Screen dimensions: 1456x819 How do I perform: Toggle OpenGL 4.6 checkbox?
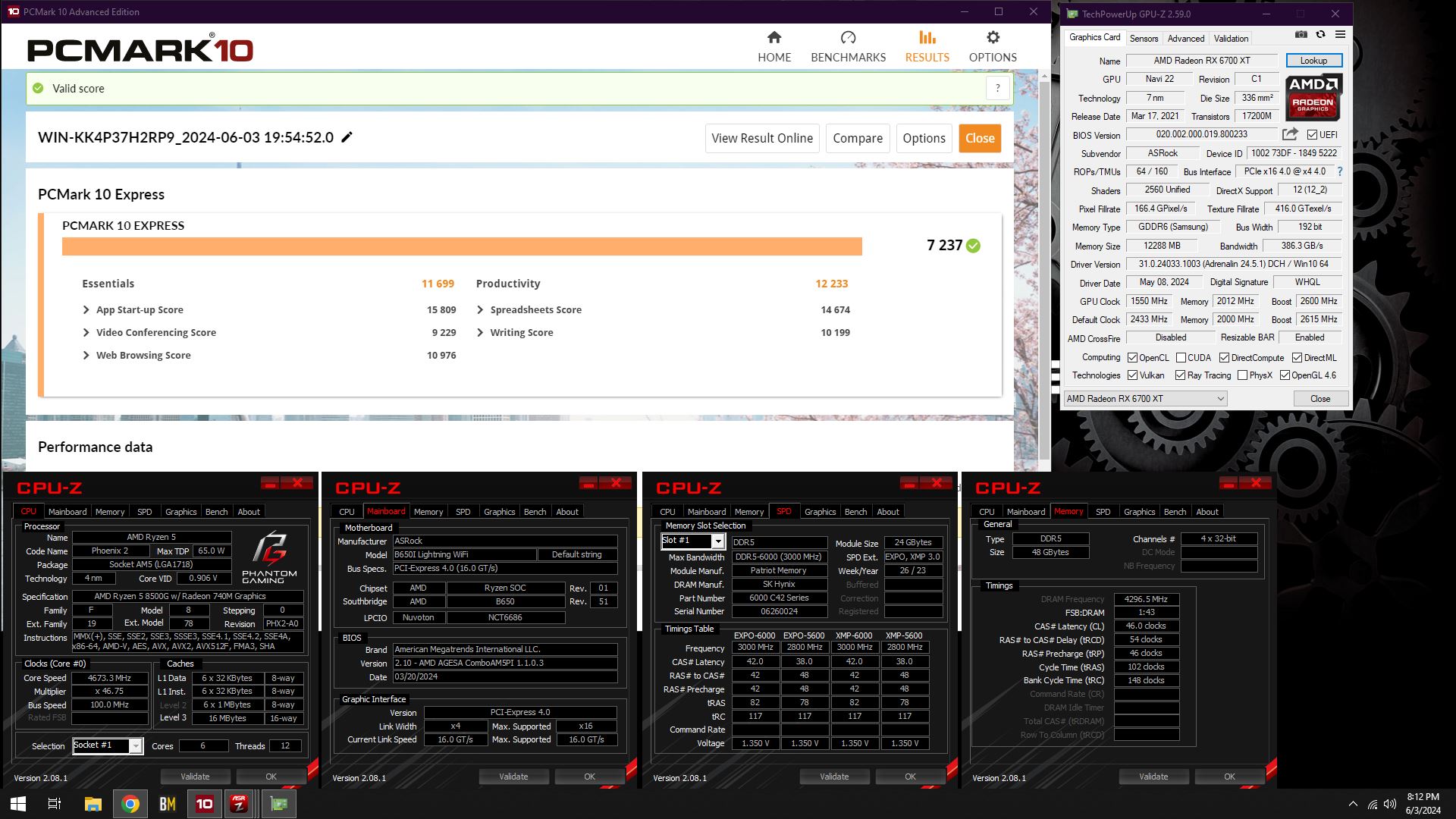pos(1285,375)
